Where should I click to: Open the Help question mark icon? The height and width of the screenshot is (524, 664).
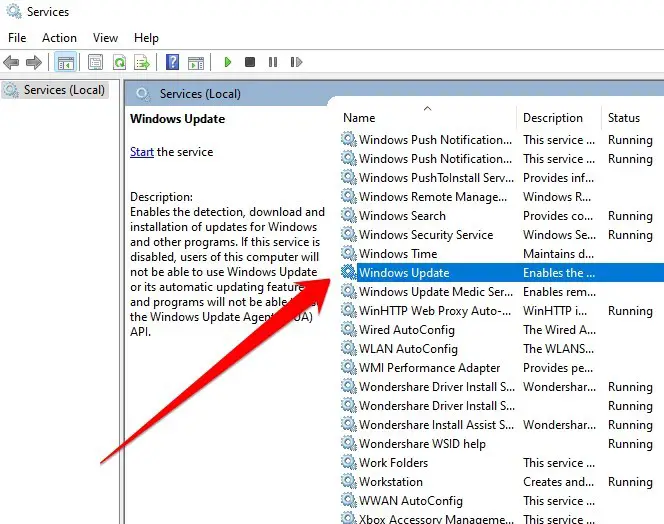point(172,62)
